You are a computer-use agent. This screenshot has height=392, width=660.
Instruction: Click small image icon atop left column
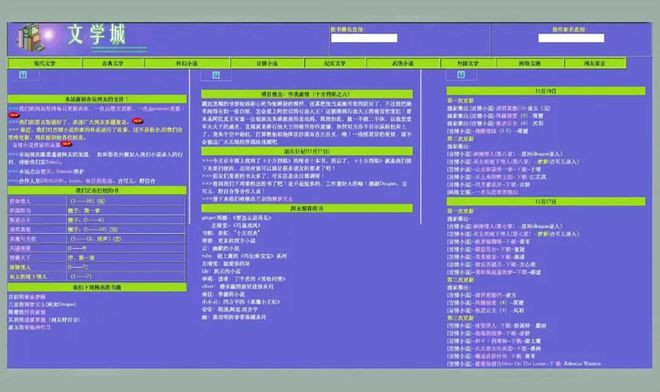point(23,75)
